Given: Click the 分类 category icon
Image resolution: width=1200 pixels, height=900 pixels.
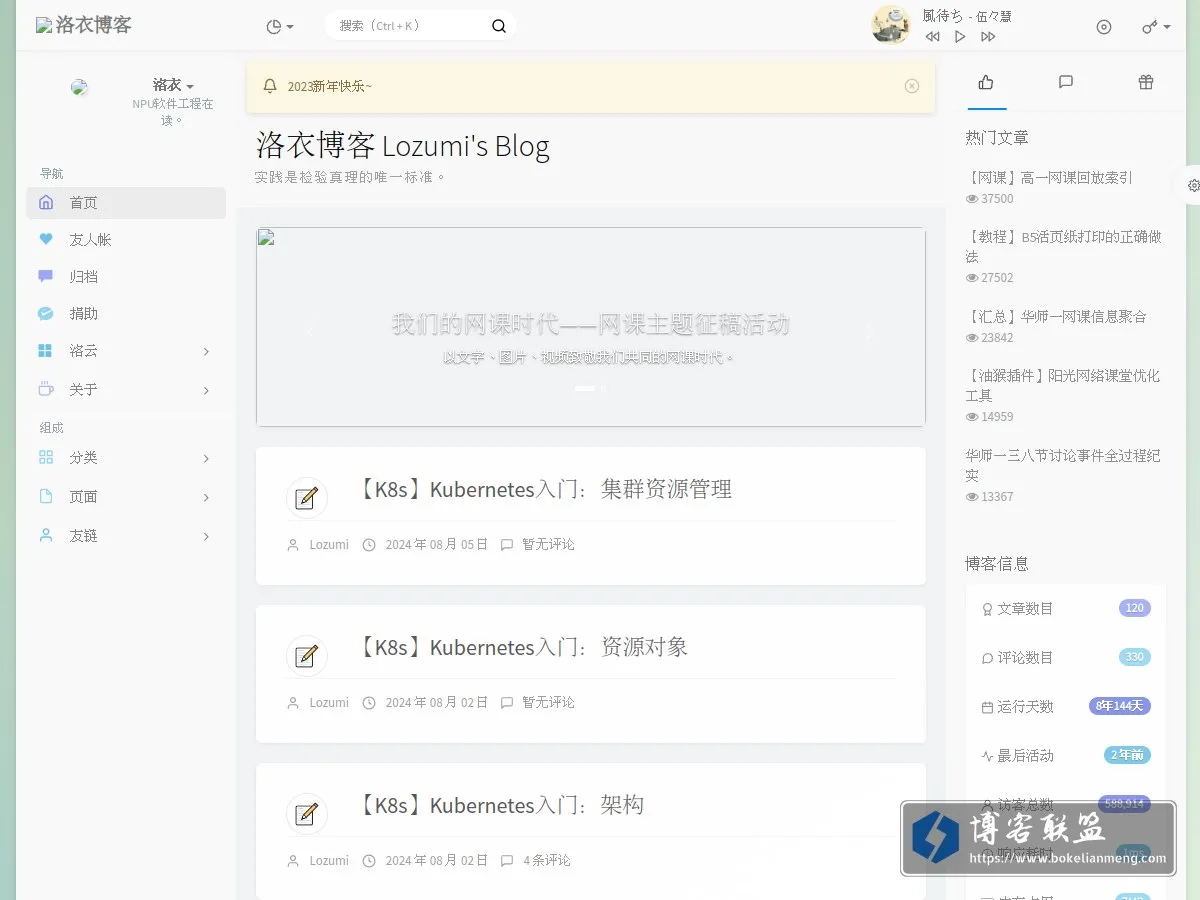Looking at the screenshot, I should tap(45, 458).
